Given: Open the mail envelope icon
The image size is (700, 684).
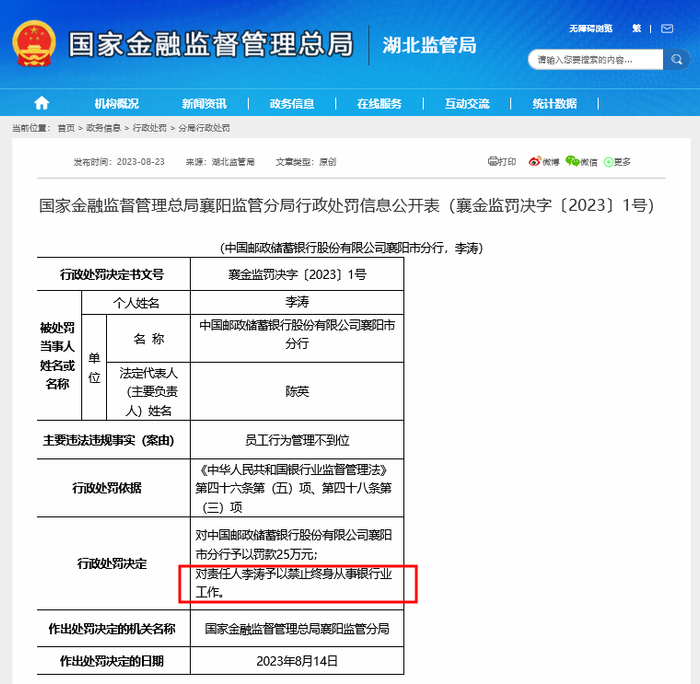Looking at the screenshot, I should [667, 29].
